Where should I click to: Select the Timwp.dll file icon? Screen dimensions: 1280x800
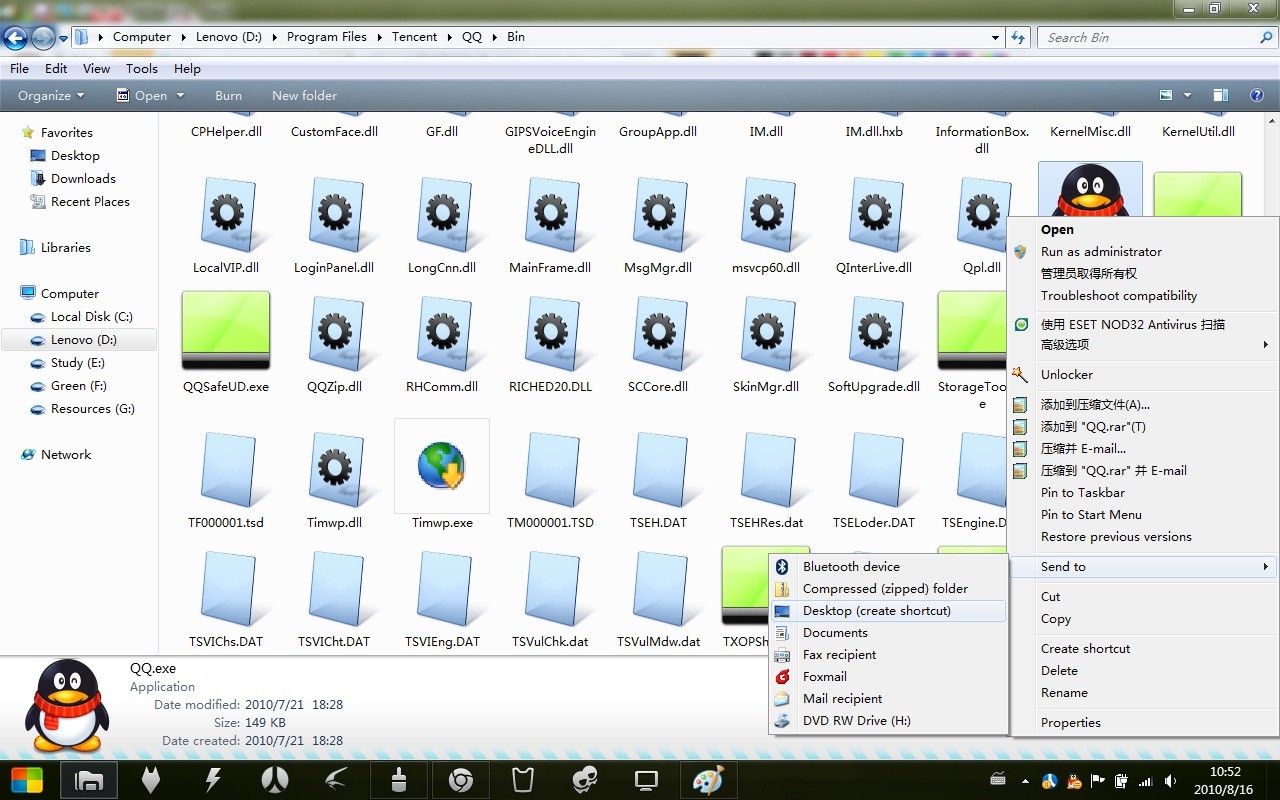click(x=334, y=469)
